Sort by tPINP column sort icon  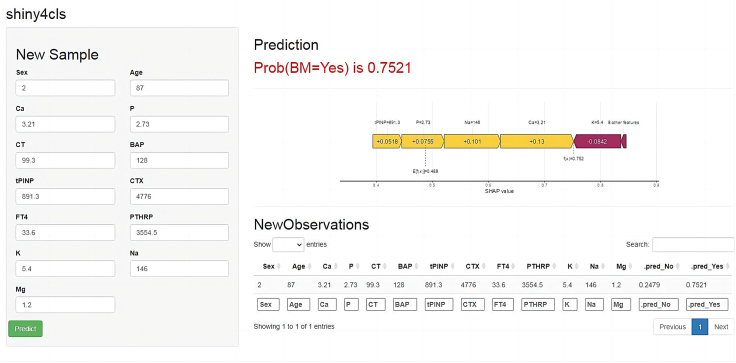point(450,266)
